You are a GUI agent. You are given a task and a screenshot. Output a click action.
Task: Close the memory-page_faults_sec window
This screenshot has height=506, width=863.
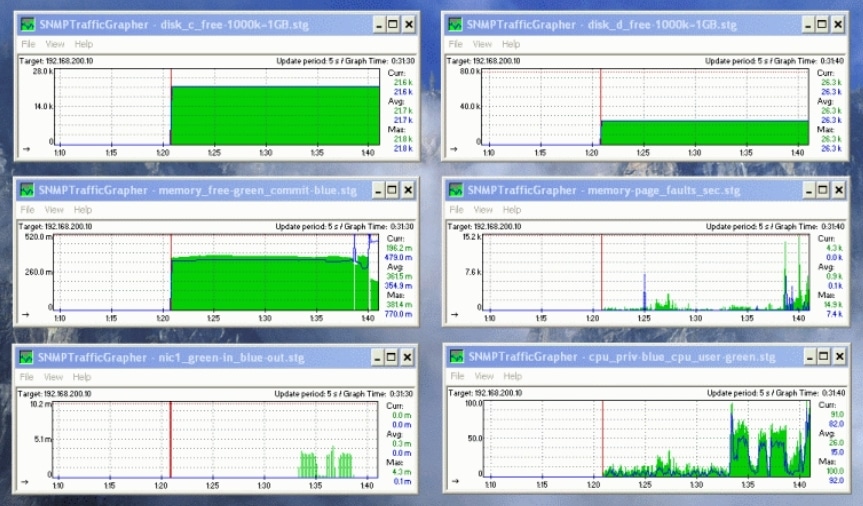tap(839, 190)
